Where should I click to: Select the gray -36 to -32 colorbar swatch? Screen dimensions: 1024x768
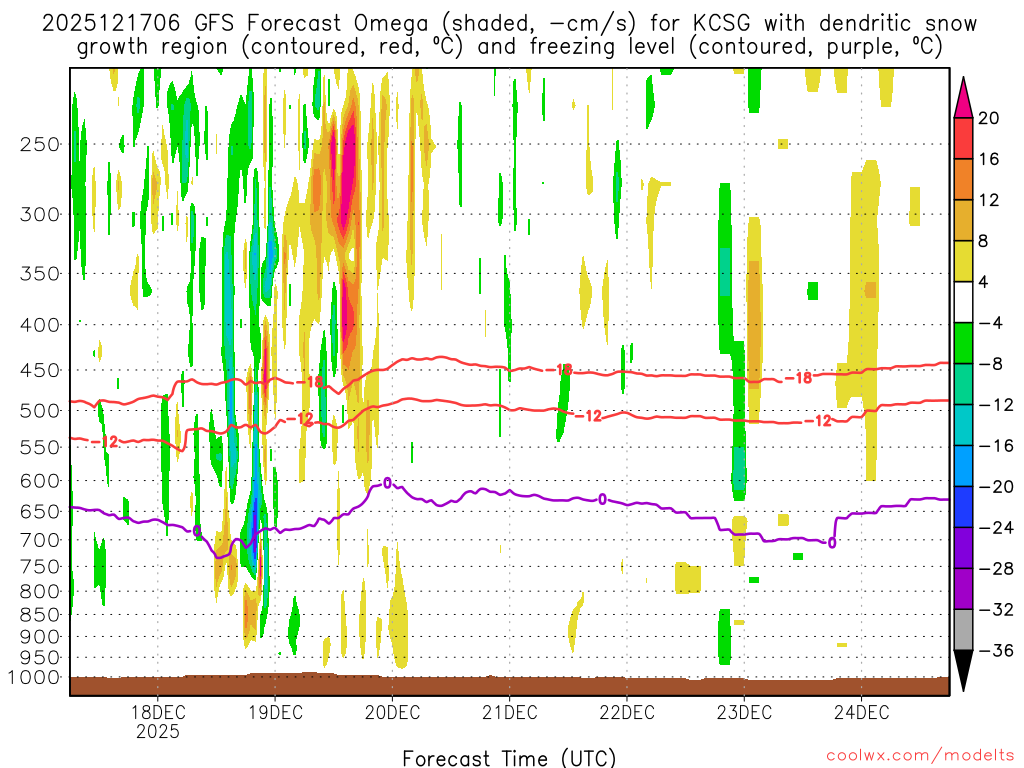coord(963,630)
